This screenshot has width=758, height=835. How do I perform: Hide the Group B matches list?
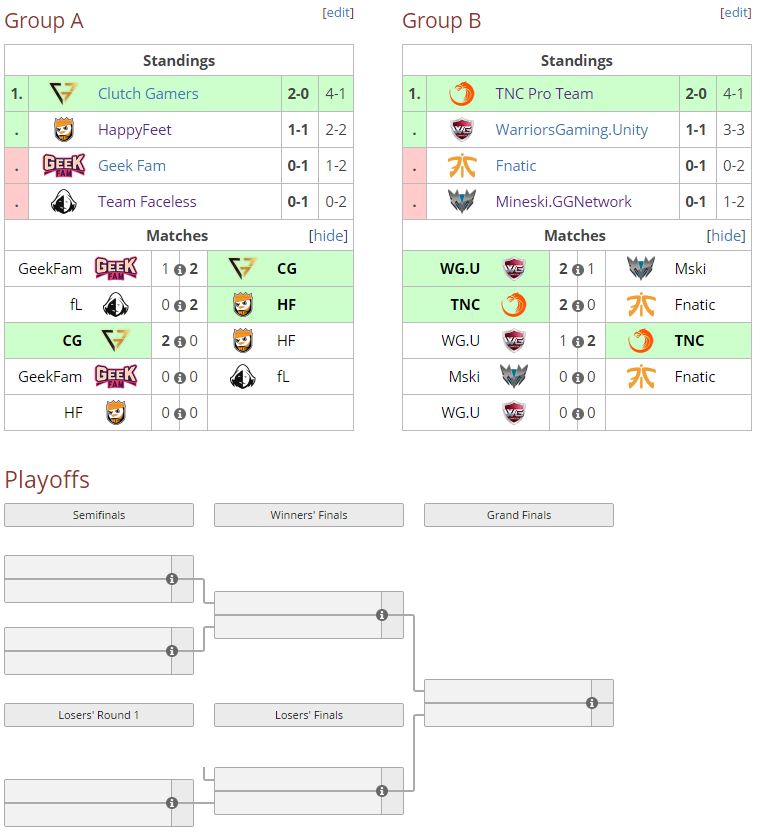726,236
